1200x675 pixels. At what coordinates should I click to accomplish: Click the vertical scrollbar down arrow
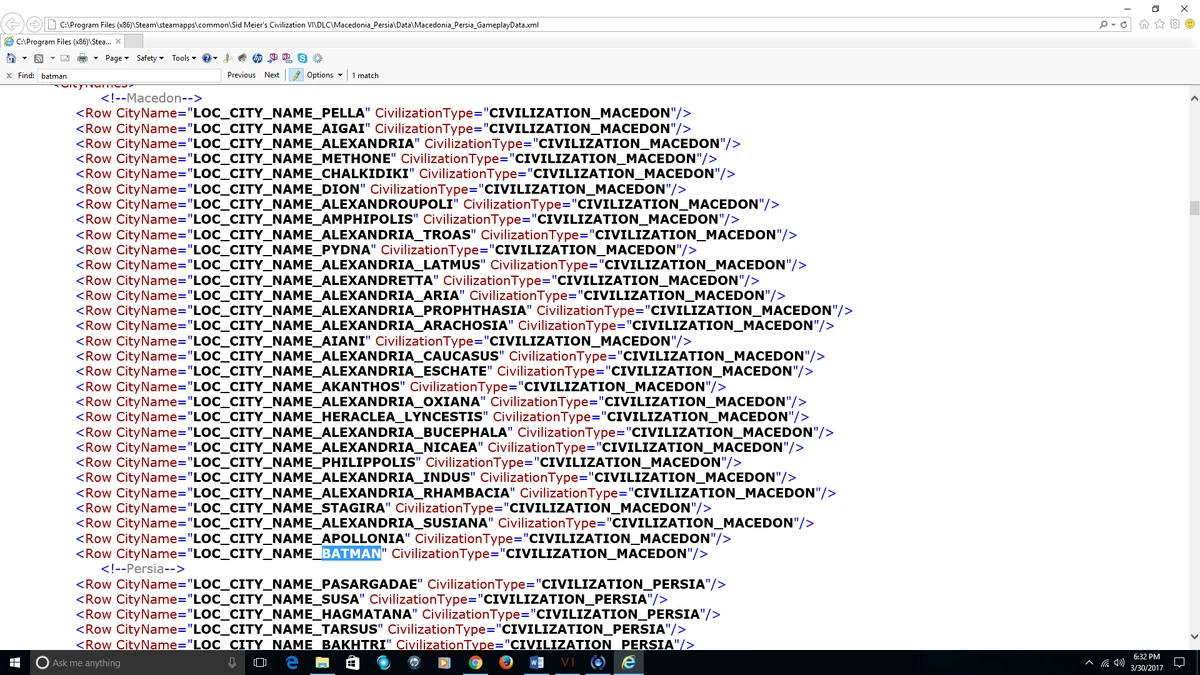click(x=1194, y=637)
